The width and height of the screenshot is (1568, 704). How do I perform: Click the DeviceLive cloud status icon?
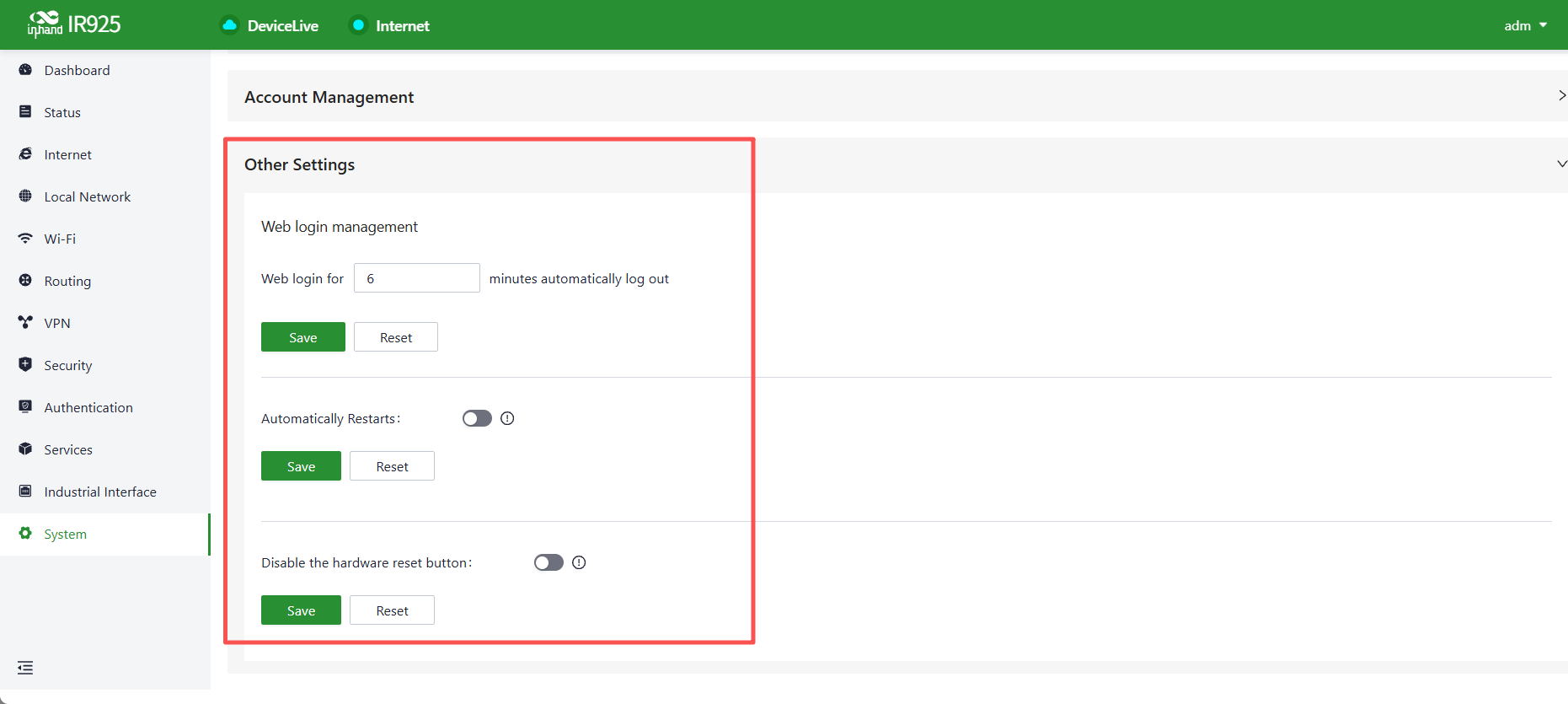pos(229,25)
